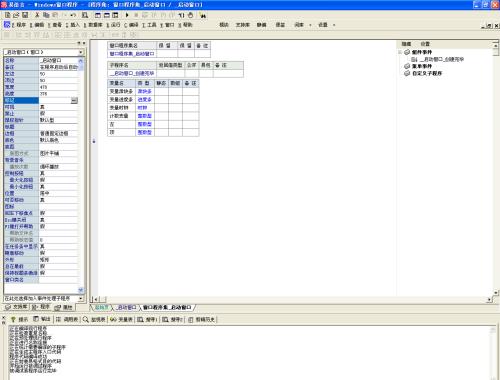Select _启动窗口_创建完毕 in the right tree
Viewport: 500px width, 380px height.
[442, 59]
